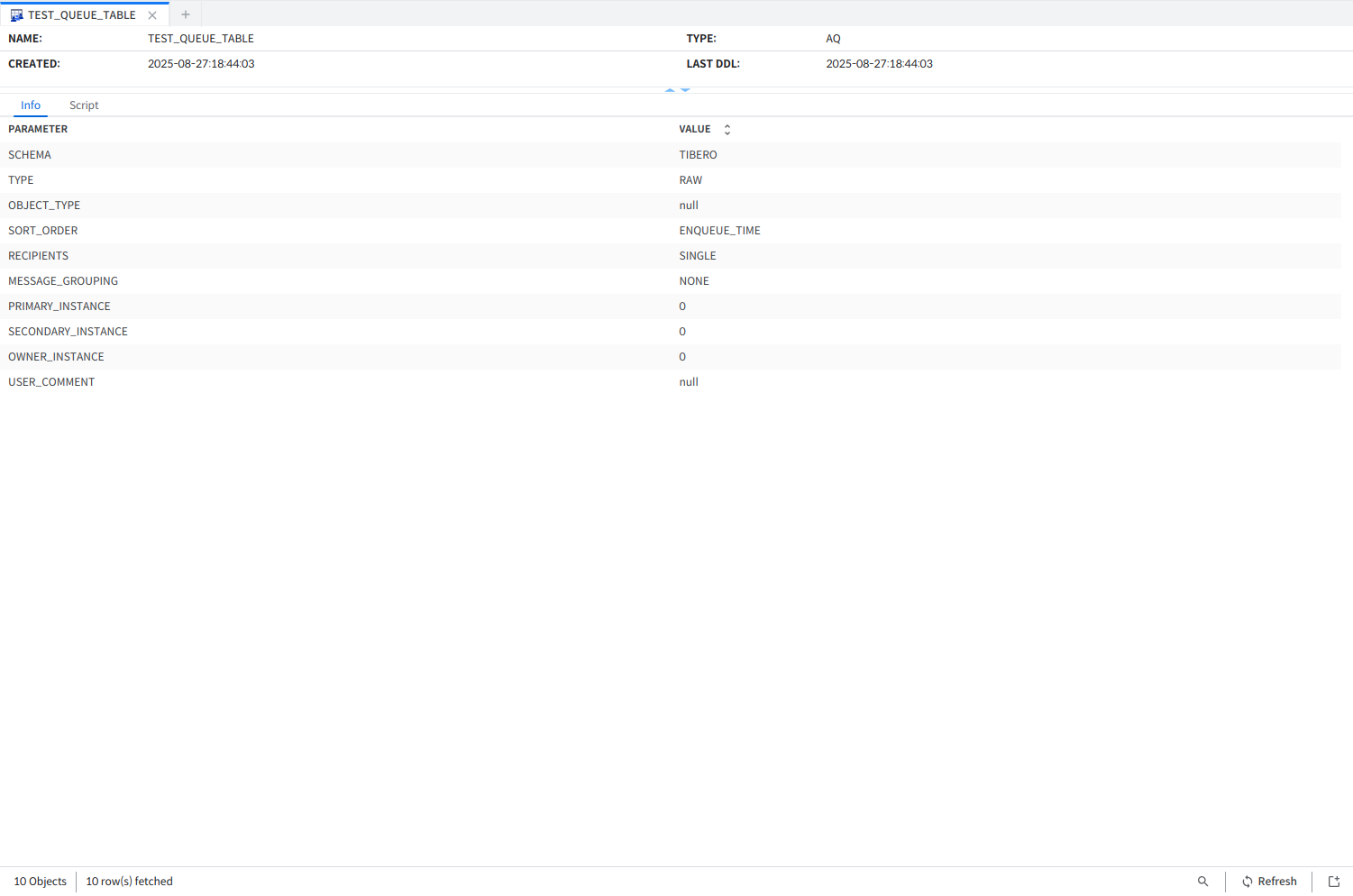Switch to the Script tab
This screenshot has height=896, width=1353.
(84, 105)
